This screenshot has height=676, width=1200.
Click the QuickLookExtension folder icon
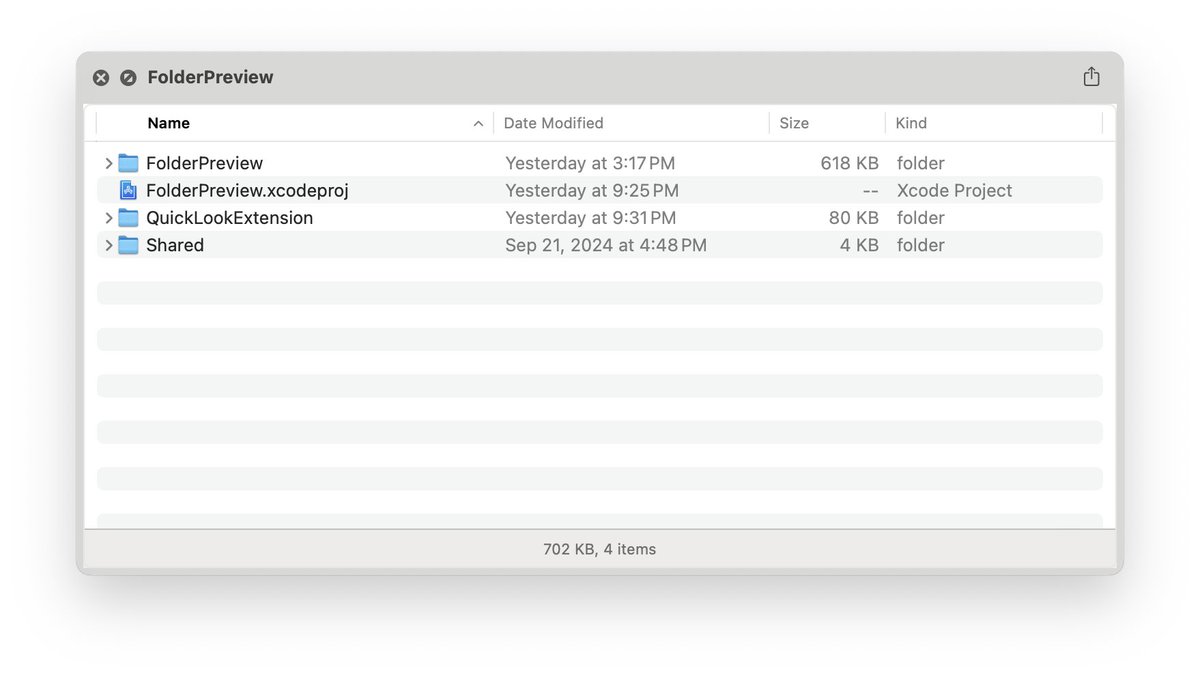pyautogui.click(x=128, y=218)
